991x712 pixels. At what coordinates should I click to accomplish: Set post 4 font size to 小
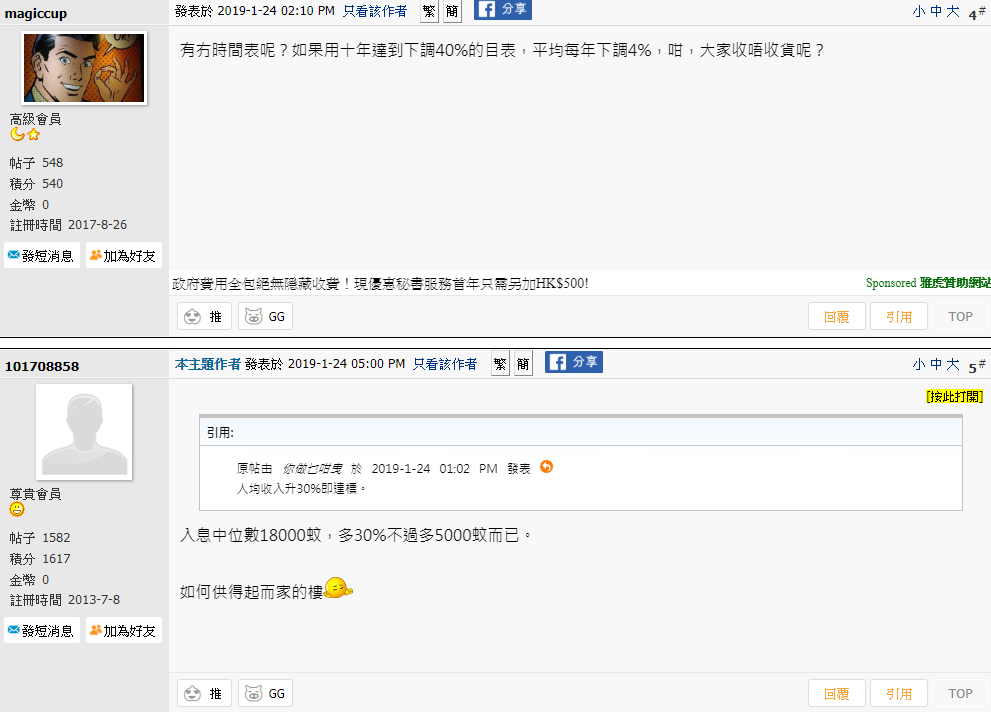(x=919, y=11)
